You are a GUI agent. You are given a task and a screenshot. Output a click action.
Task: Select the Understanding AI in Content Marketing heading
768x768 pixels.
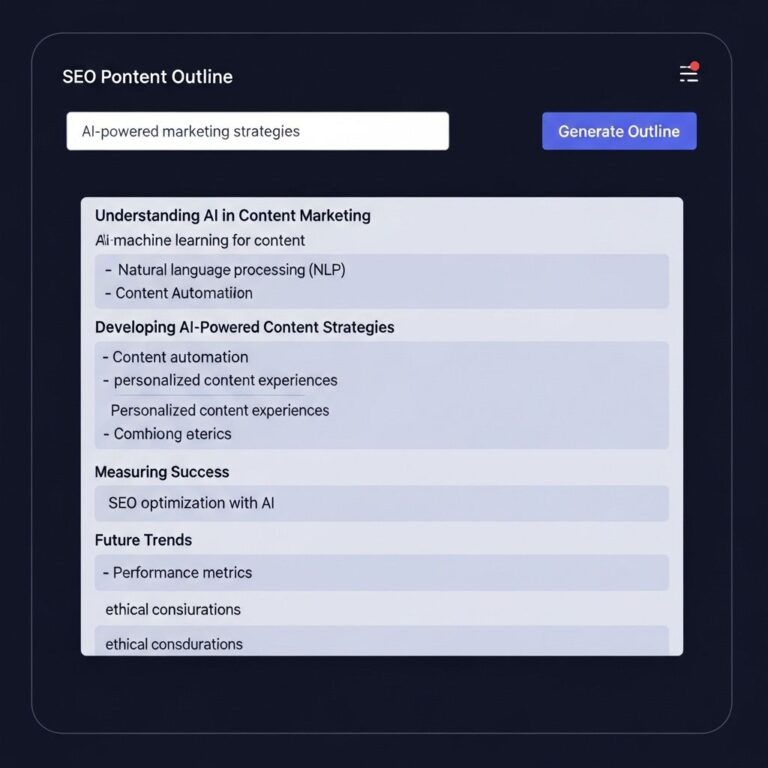click(232, 215)
